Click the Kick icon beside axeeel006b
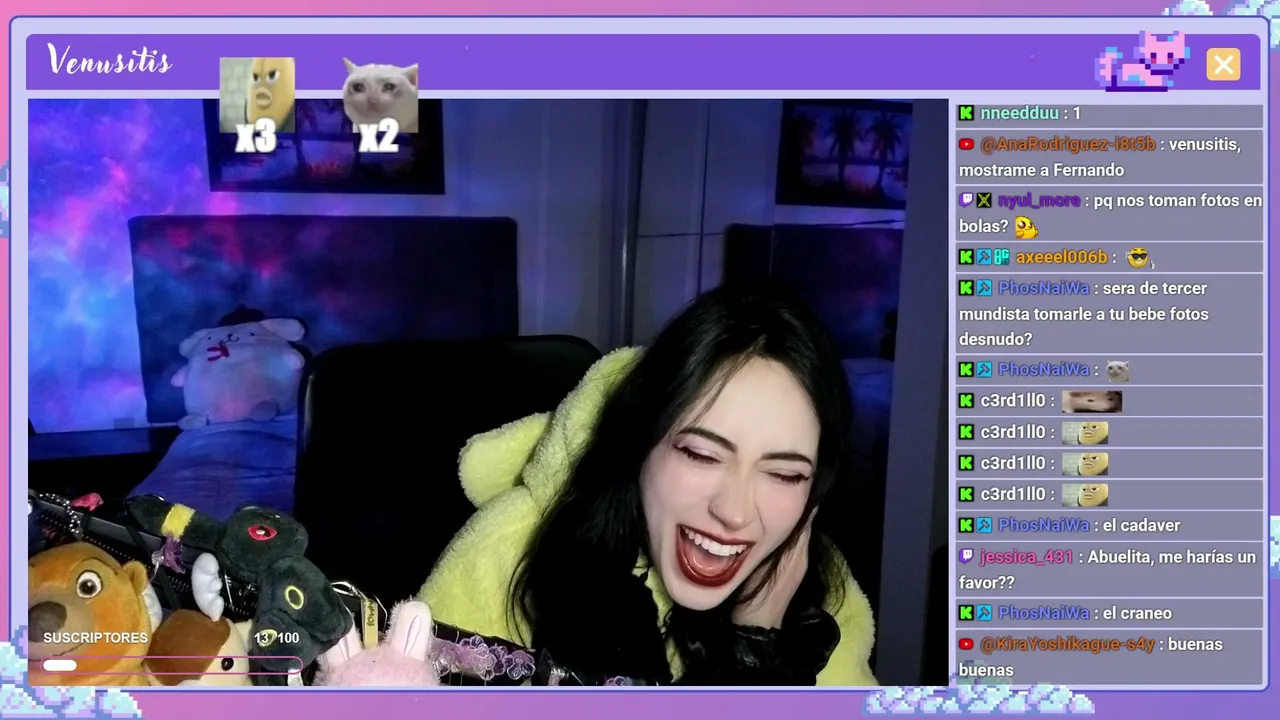 point(966,257)
